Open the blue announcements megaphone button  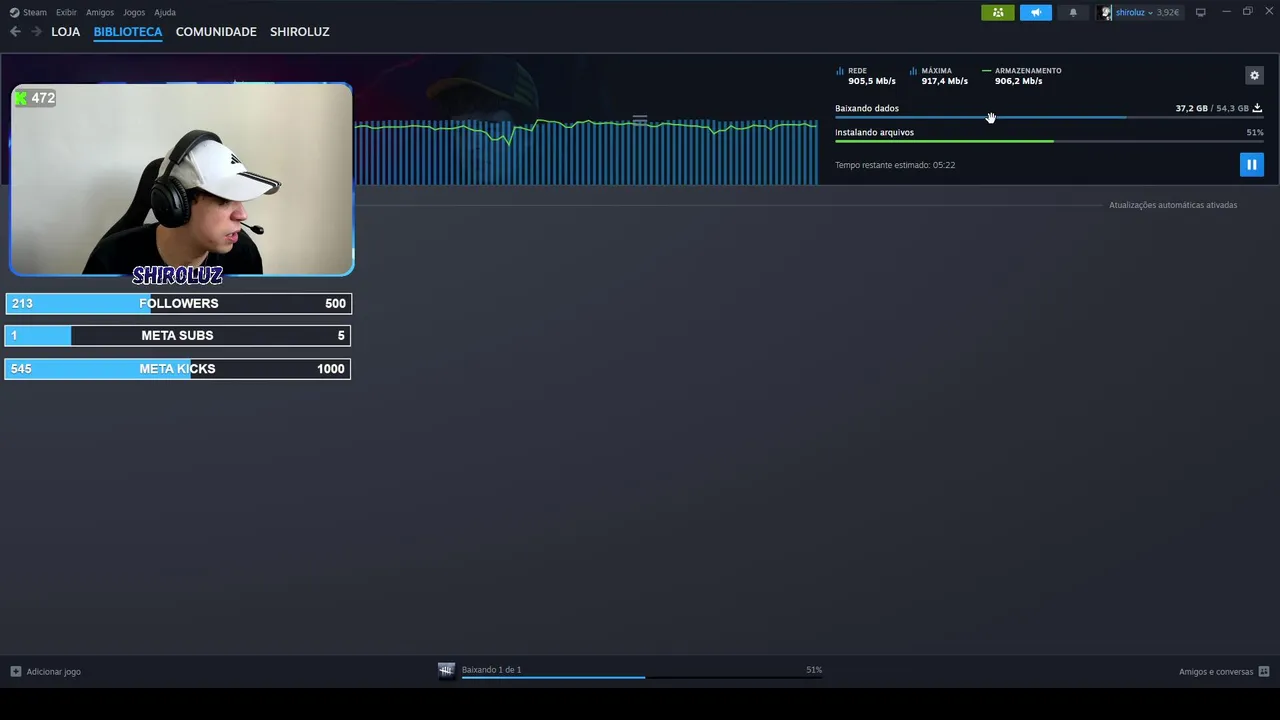coord(1036,12)
